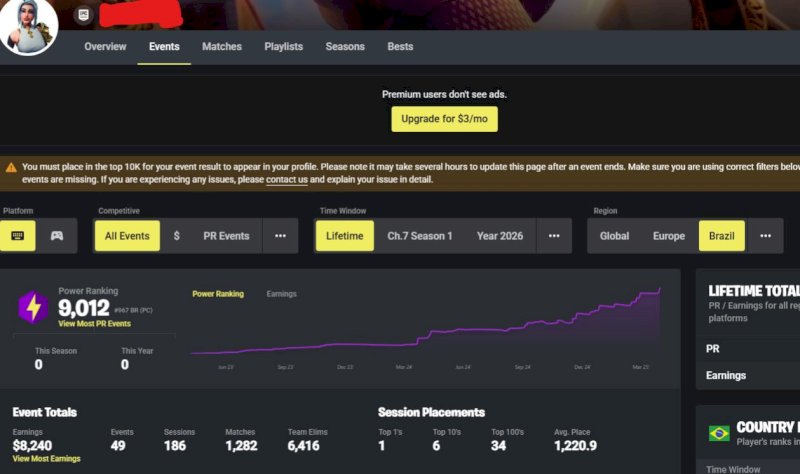Select the Brazil region filter
This screenshot has height=474, width=800.
(721, 236)
